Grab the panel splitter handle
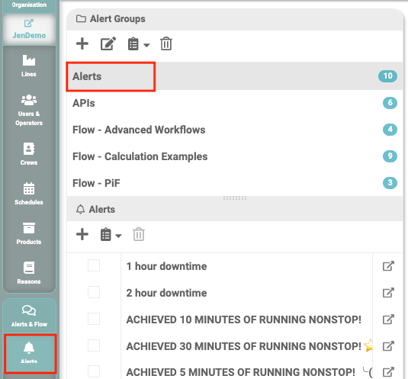408x379 pixels. point(235,198)
